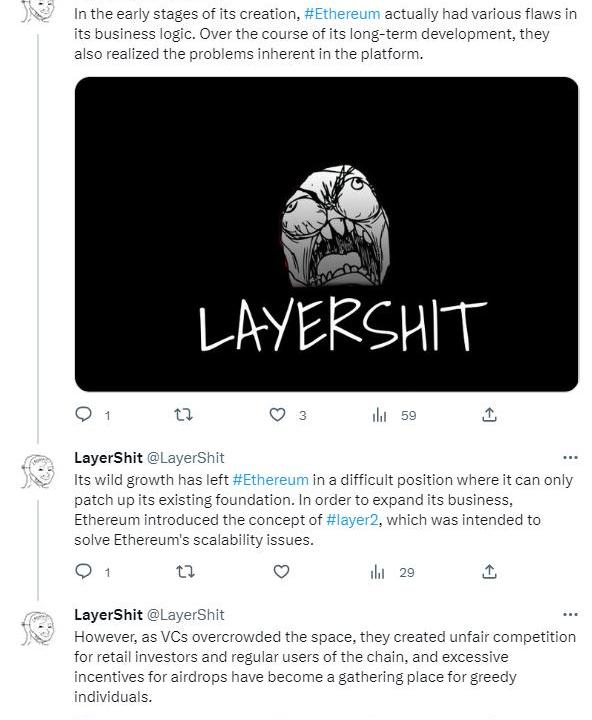Open more options on the 'Its wild growth' tweet
This screenshot has height=720, width=592.
[570, 457]
